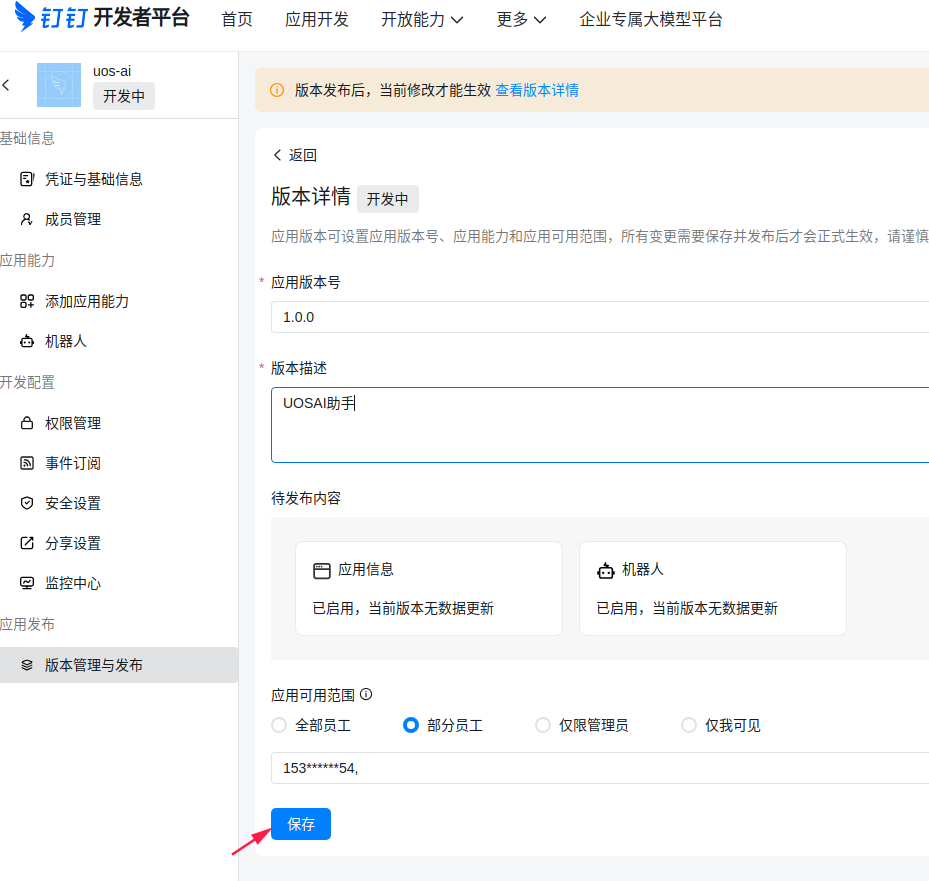Click the info icon beside 应用可用范围
This screenshot has width=929, height=881.
coord(366,694)
